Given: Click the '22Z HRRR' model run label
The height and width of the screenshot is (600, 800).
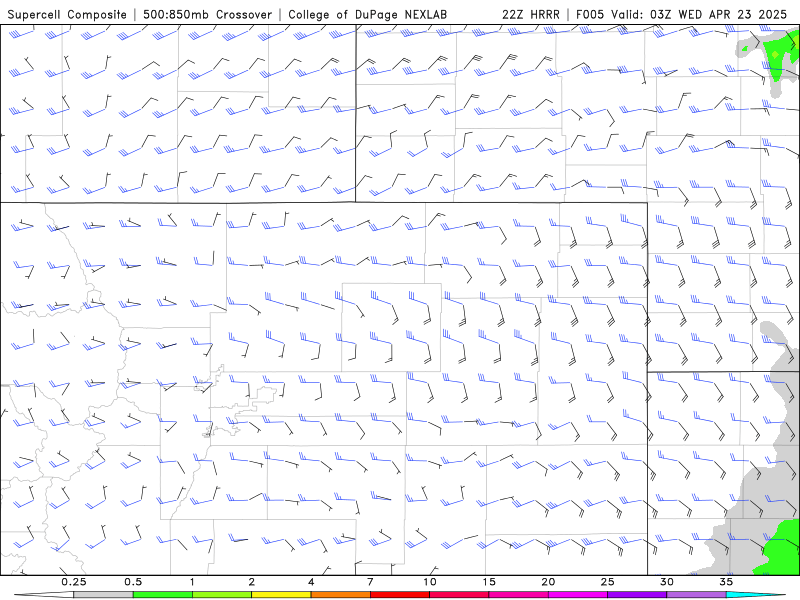Looking at the screenshot, I should 531,15.
